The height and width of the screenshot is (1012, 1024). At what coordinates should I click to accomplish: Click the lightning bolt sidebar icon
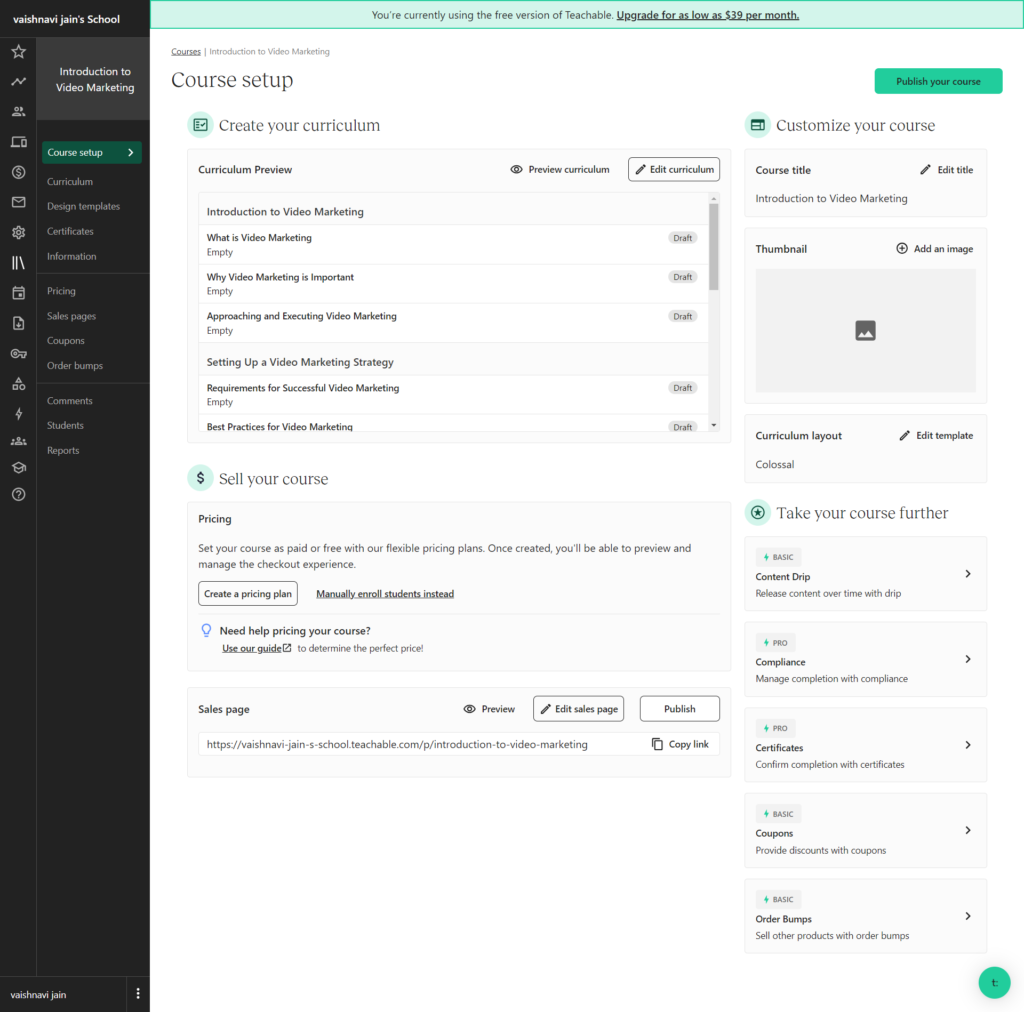click(18, 414)
